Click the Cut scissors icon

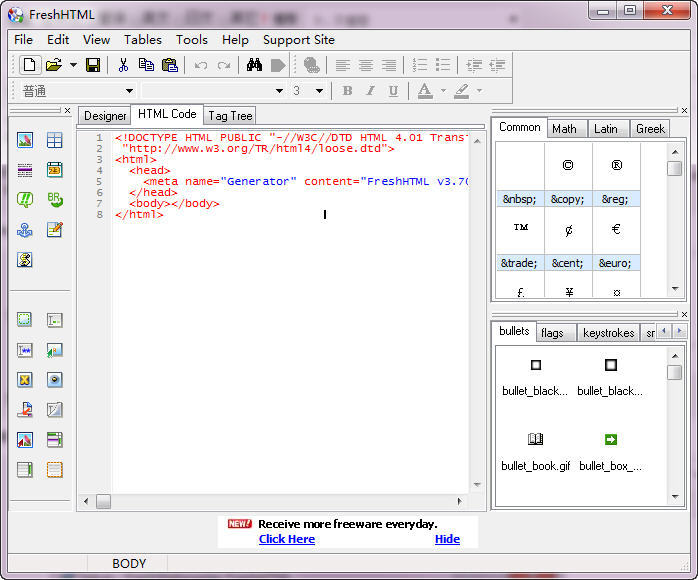[x=123, y=65]
